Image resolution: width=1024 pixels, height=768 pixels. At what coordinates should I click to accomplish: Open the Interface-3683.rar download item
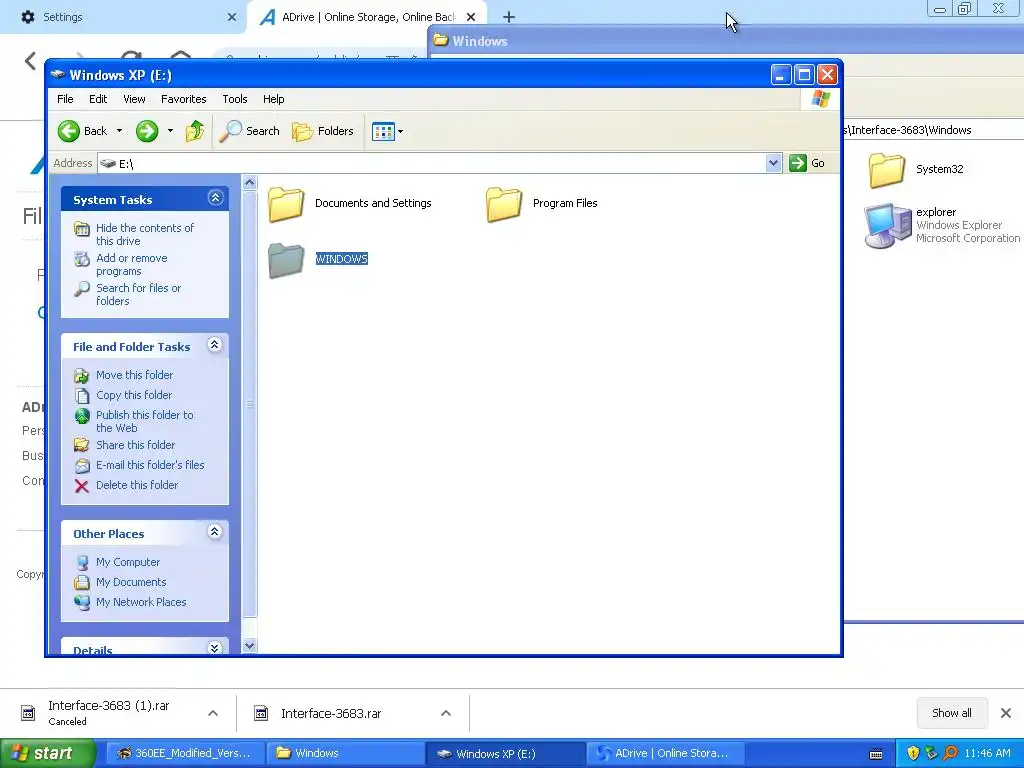[x=331, y=713]
